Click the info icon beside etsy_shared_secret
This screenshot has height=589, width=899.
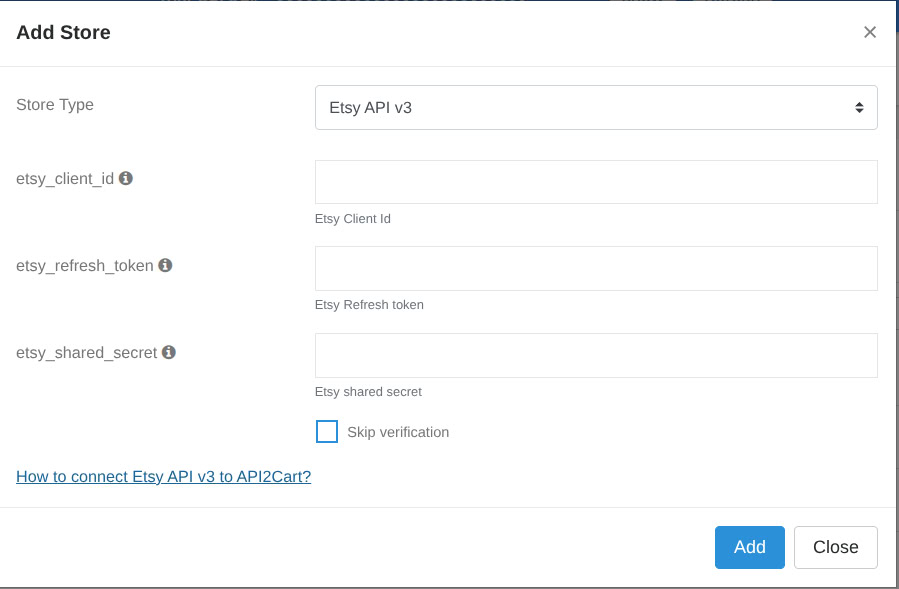pyautogui.click(x=169, y=352)
